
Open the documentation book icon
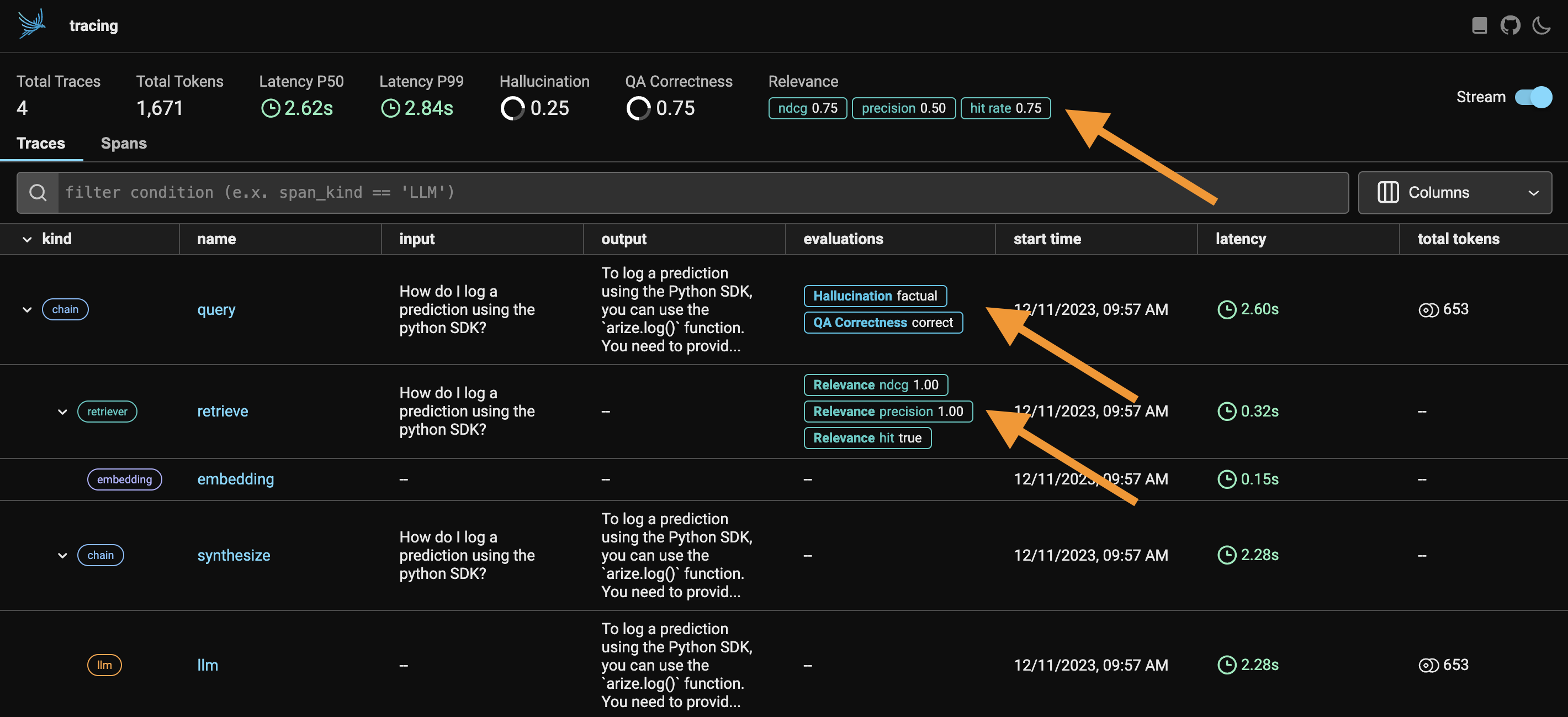[x=1479, y=25]
